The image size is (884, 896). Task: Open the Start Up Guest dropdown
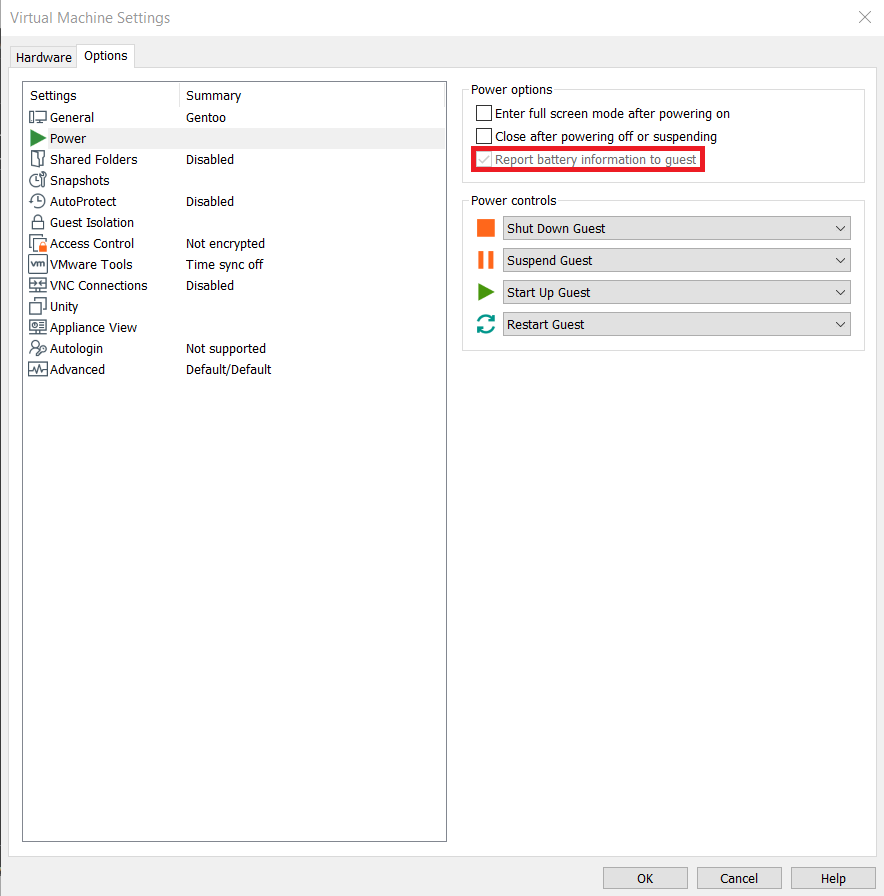tap(677, 292)
